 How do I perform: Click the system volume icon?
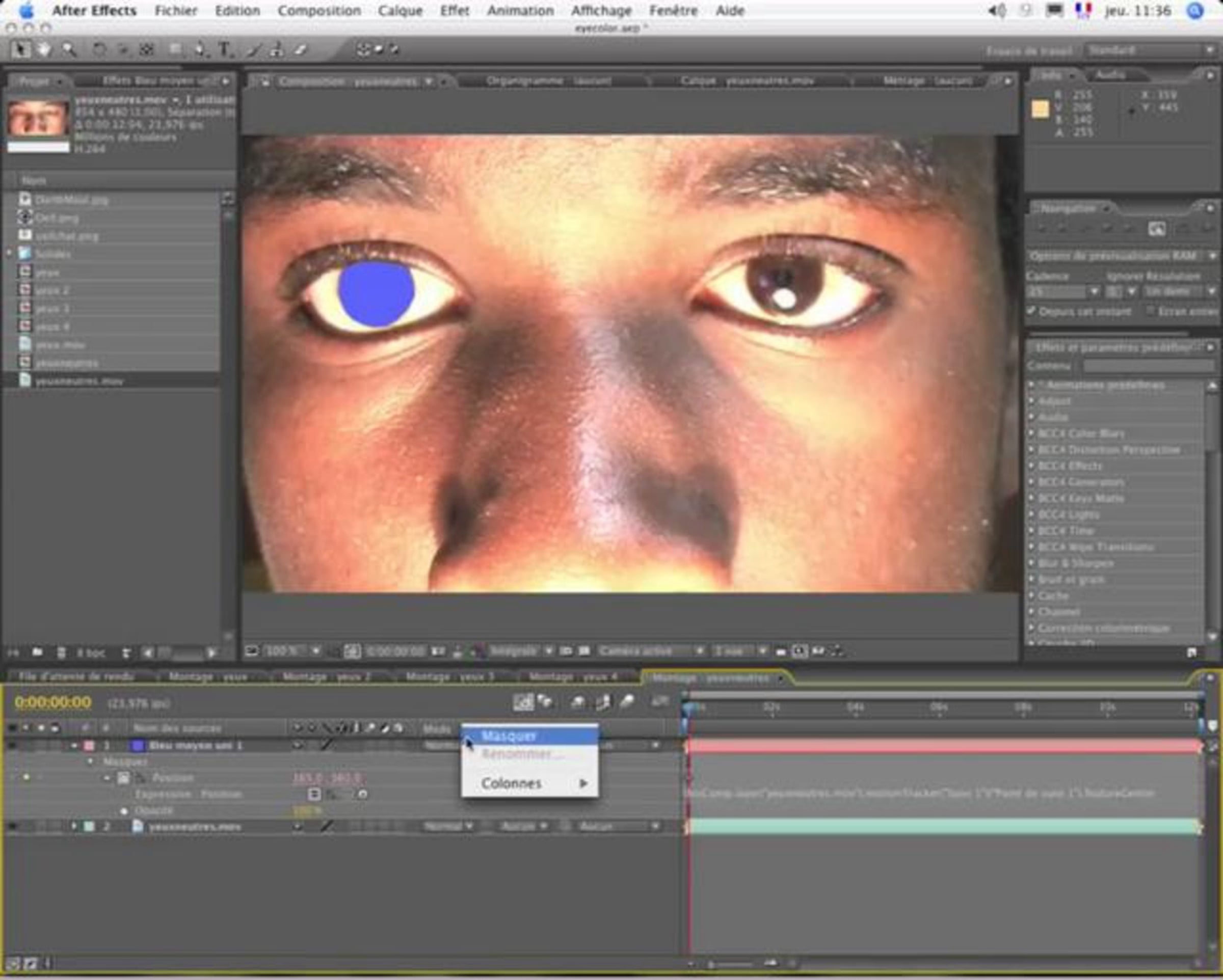pos(997,11)
